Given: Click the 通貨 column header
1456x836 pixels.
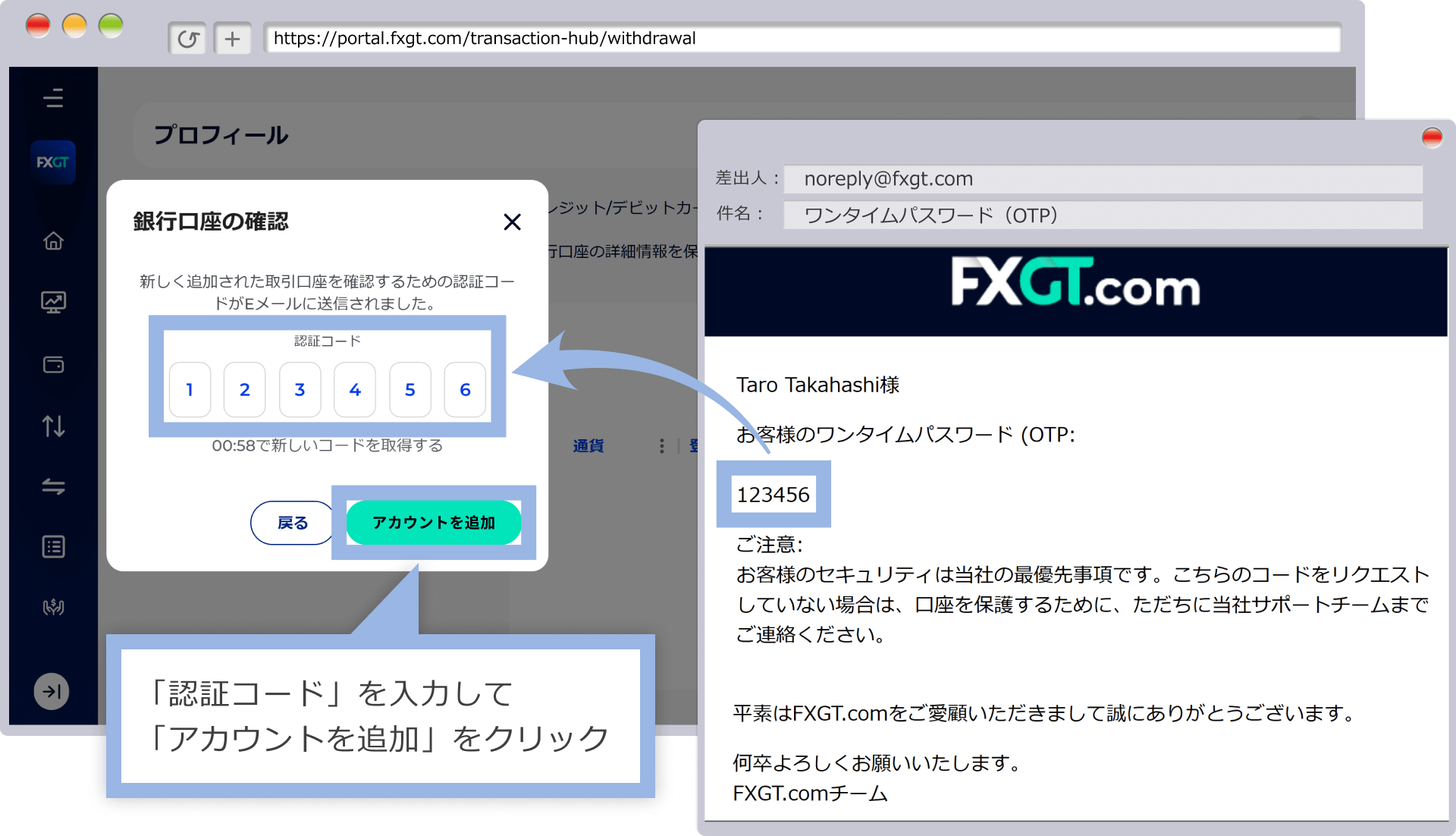Looking at the screenshot, I should click(x=588, y=446).
